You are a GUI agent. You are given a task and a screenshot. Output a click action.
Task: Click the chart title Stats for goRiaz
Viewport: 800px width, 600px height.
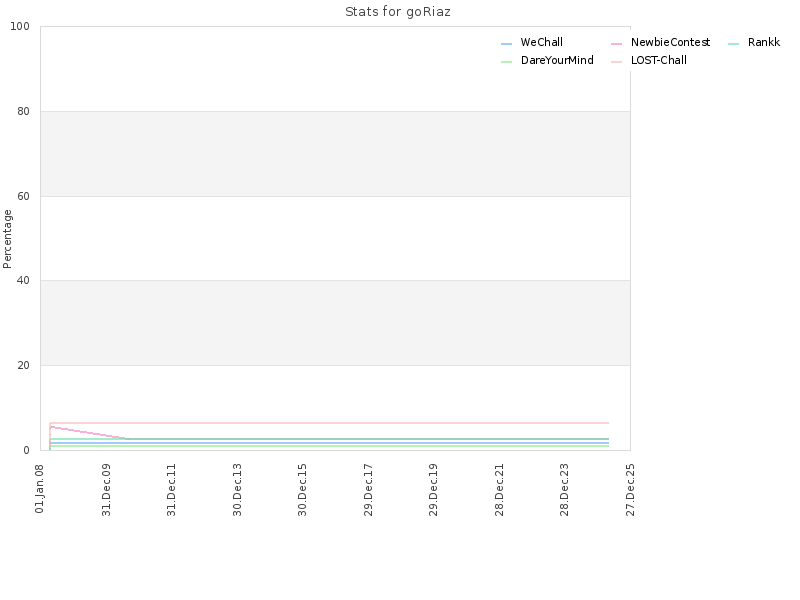(x=397, y=12)
